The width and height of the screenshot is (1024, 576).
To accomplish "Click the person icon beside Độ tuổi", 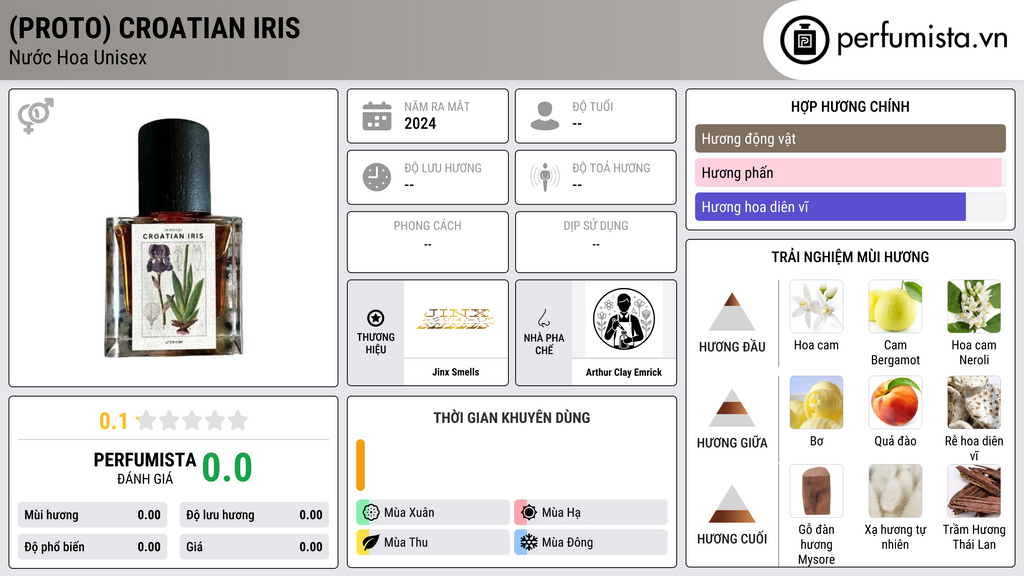I will 545,116.
